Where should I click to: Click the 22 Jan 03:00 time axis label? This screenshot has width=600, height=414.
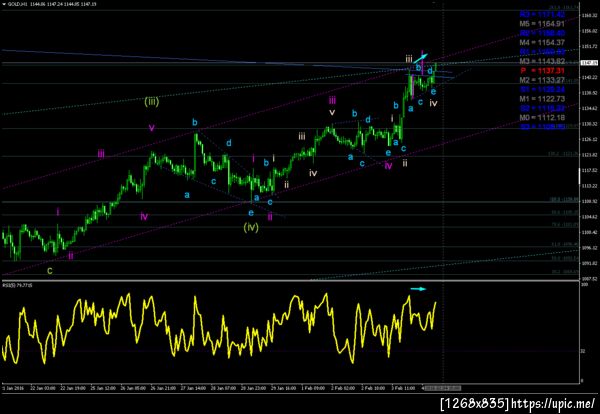42,388
